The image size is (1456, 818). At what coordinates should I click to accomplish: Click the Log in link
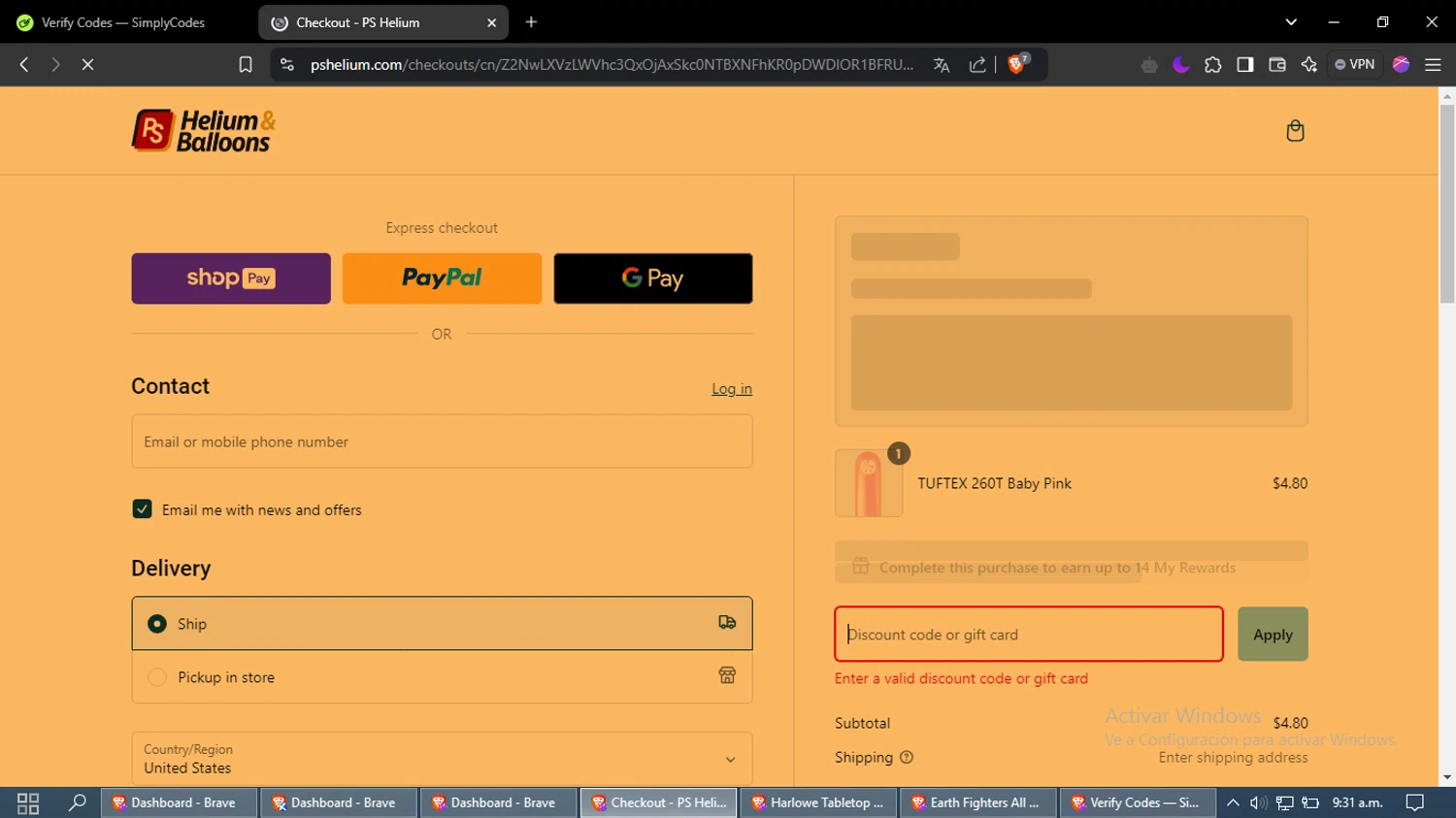(x=732, y=388)
